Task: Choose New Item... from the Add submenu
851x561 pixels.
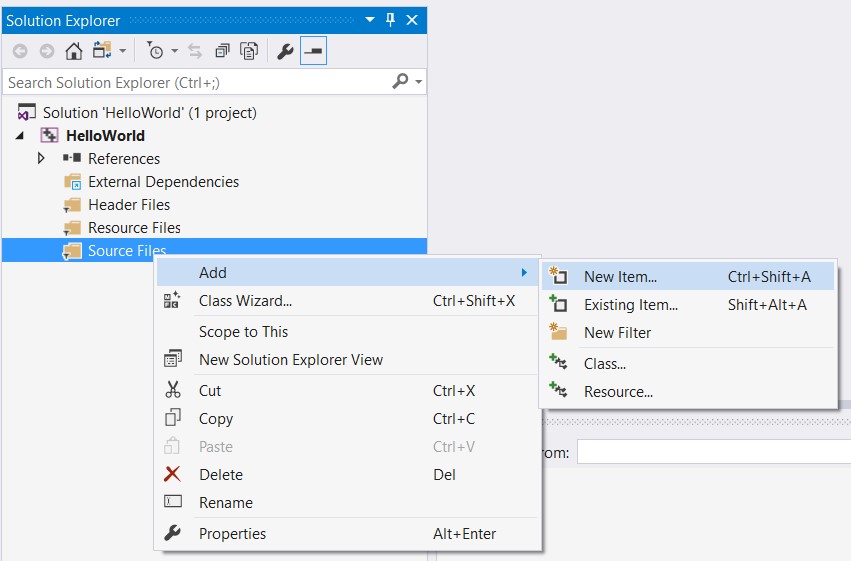Action: (620, 277)
